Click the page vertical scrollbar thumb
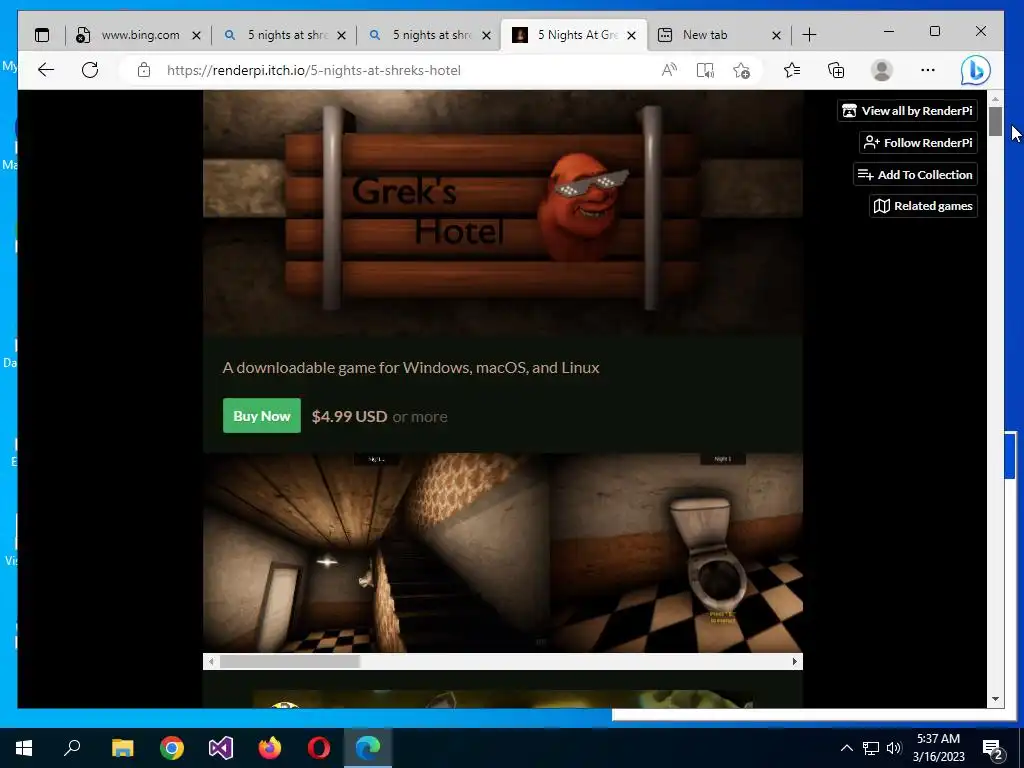 995,121
